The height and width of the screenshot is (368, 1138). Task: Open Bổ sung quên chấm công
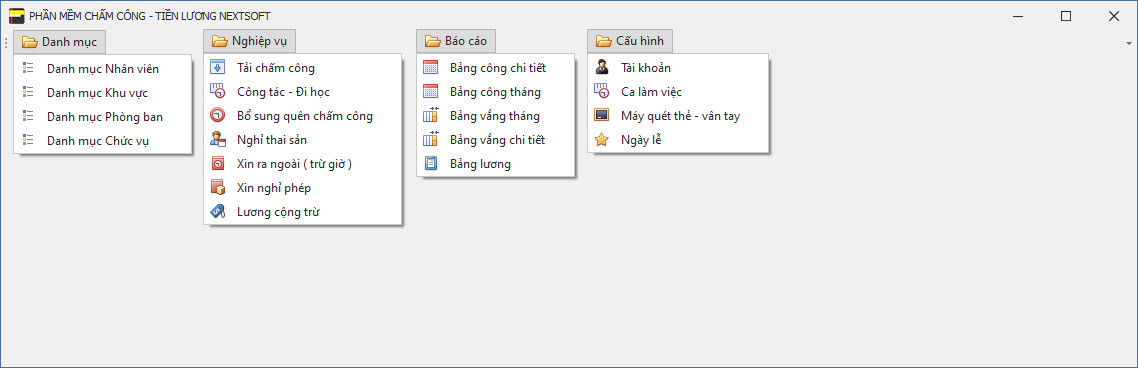click(x=303, y=115)
